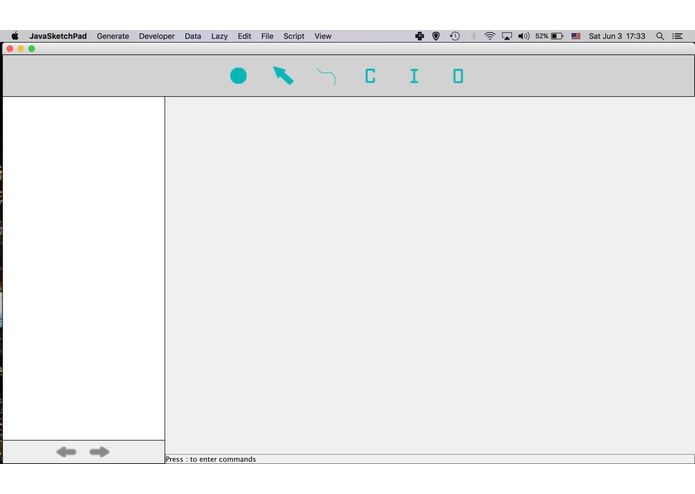The image size is (695, 494).
Task: Click the Wi-Fi status icon
Action: pyautogui.click(x=489, y=36)
